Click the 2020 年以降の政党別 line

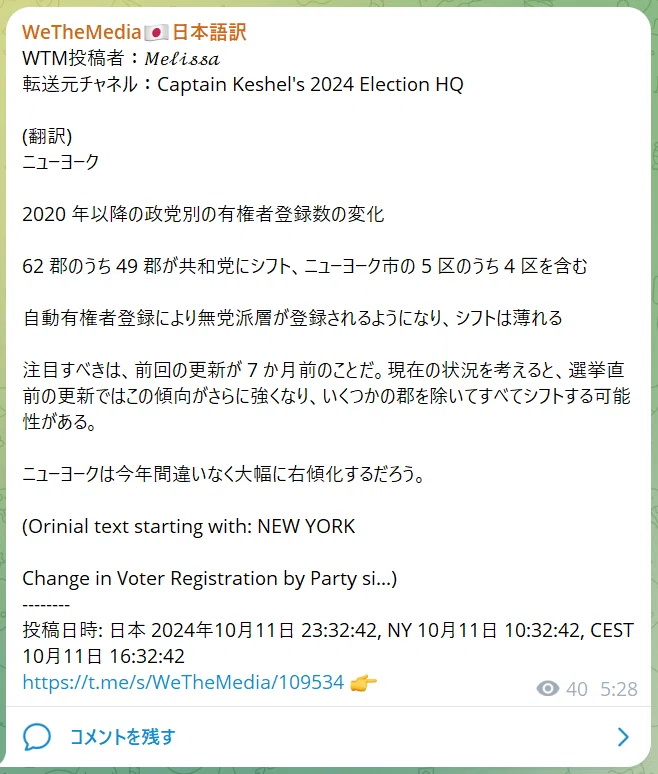pyautogui.click(x=203, y=214)
